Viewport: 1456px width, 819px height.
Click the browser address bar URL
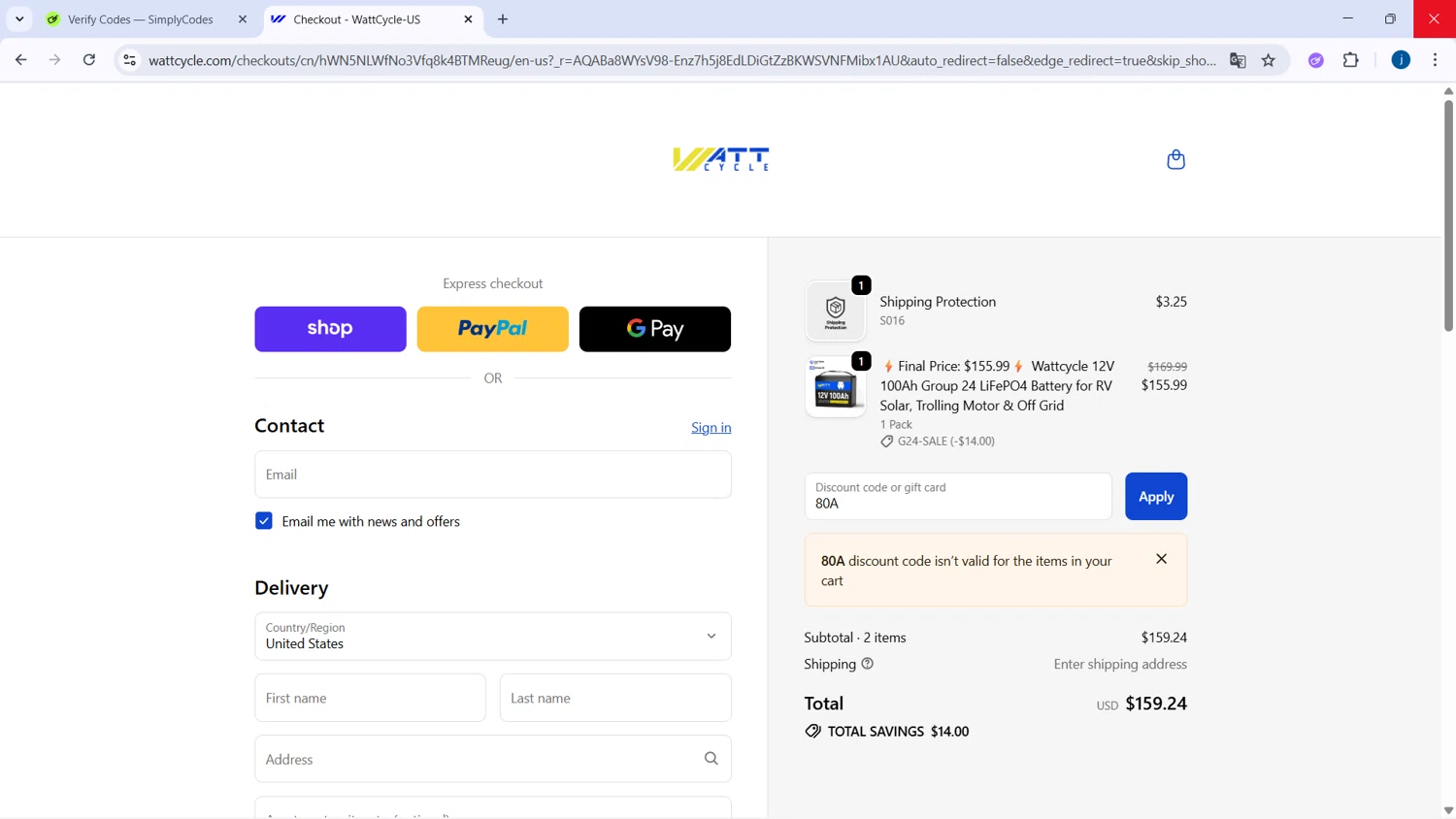(681, 60)
